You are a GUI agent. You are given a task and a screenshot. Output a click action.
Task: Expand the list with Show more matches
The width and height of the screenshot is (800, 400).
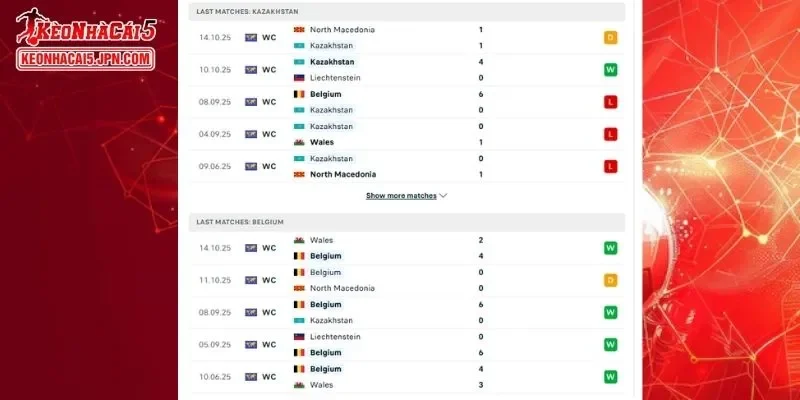401,196
